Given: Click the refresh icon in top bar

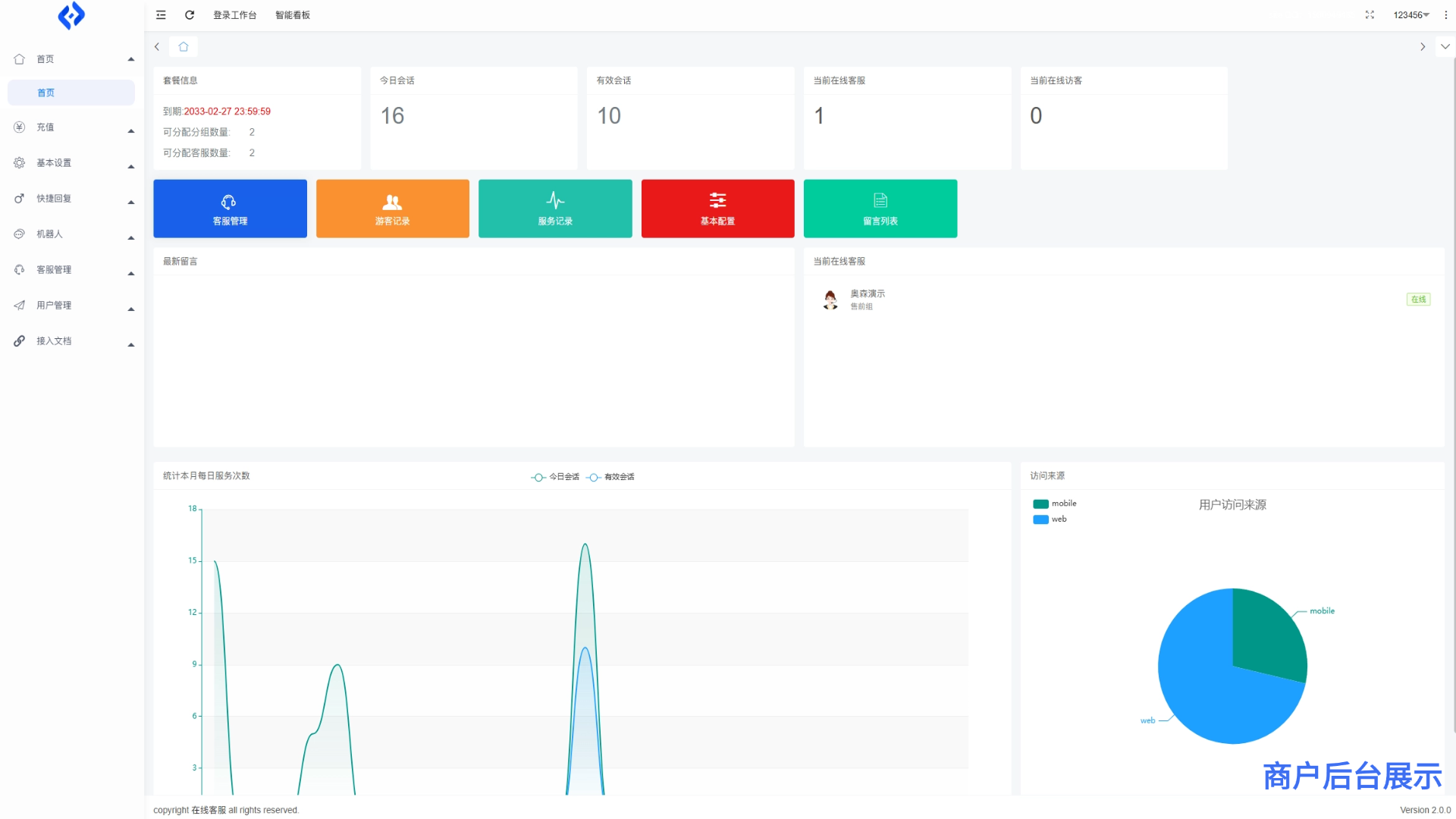Looking at the screenshot, I should (x=190, y=15).
